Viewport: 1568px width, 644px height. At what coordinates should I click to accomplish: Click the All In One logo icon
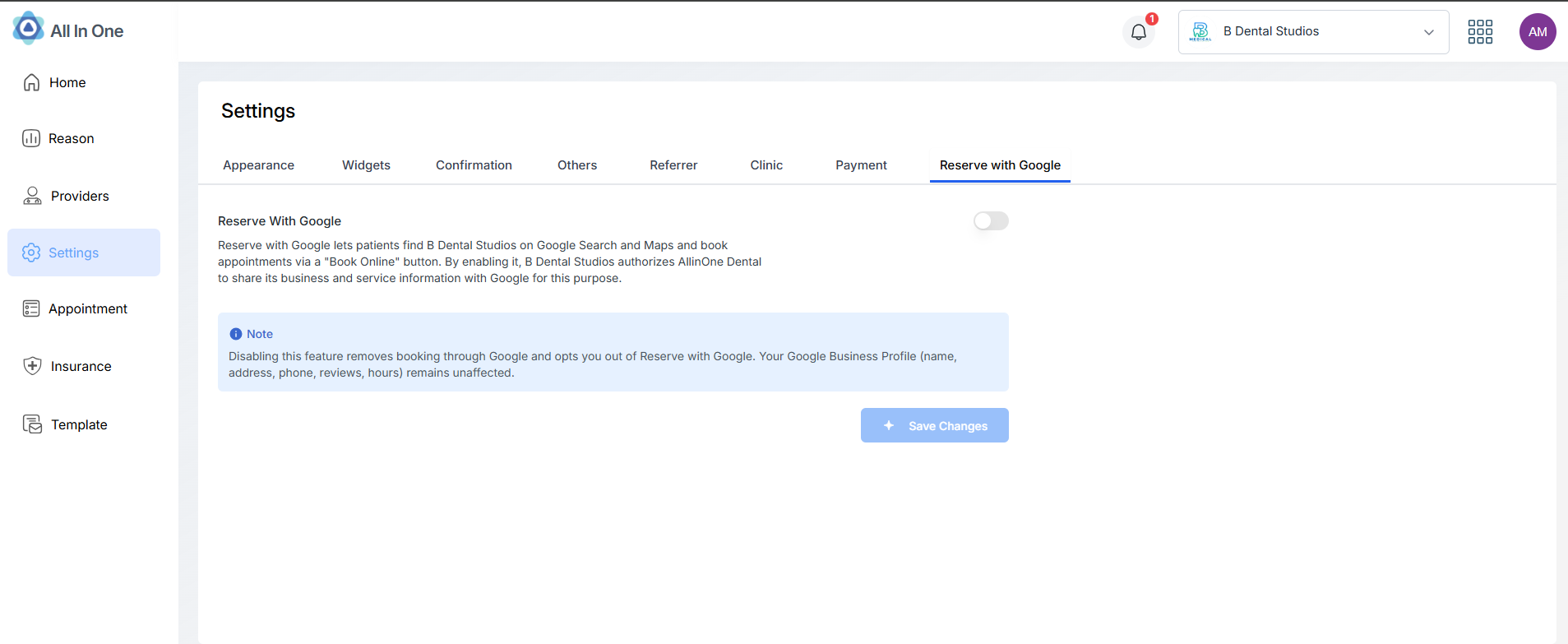click(x=28, y=28)
